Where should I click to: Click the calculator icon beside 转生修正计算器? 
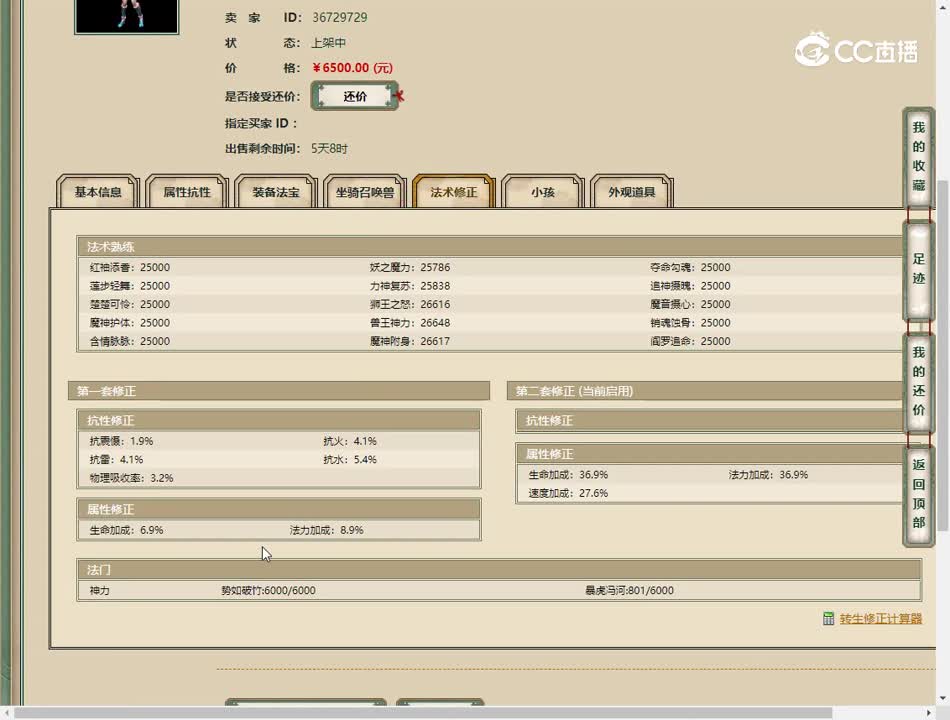pyautogui.click(x=828, y=619)
